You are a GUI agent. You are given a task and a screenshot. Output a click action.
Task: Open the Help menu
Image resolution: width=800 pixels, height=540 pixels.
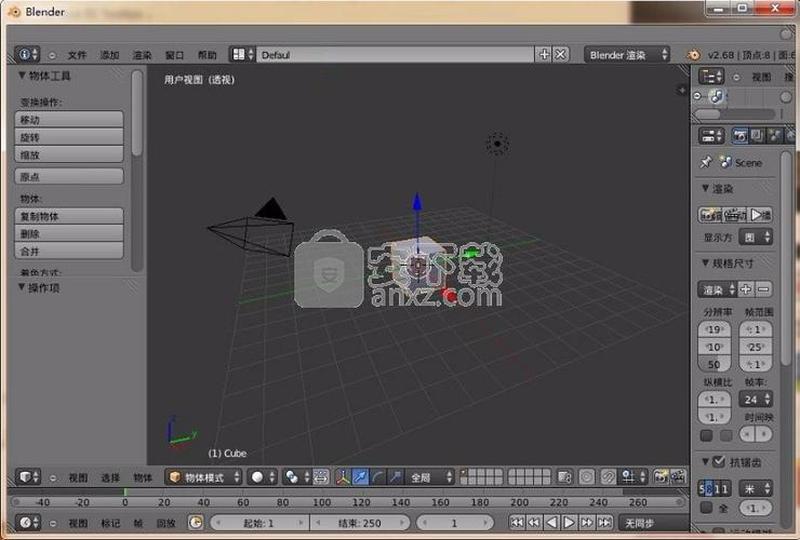coord(207,54)
